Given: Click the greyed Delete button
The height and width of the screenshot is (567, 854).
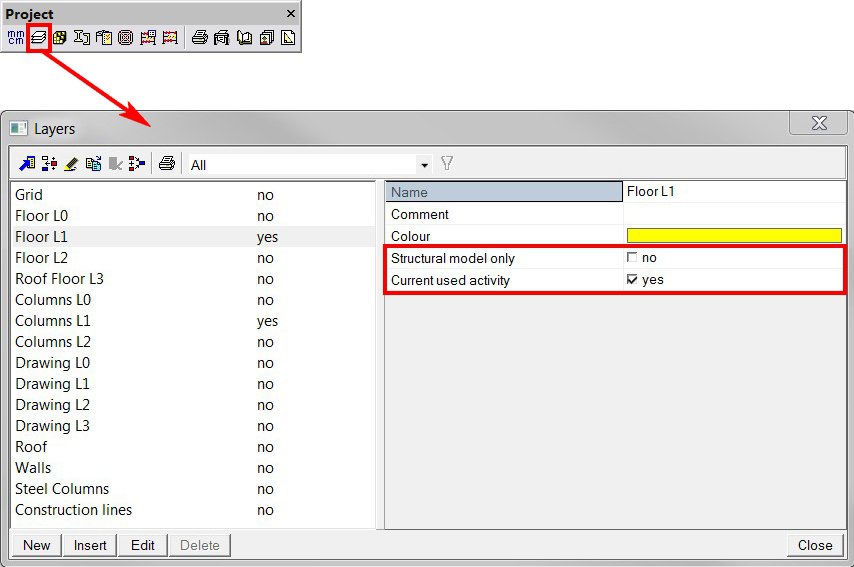Looking at the screenshot, I should click(x=200, y=545).
